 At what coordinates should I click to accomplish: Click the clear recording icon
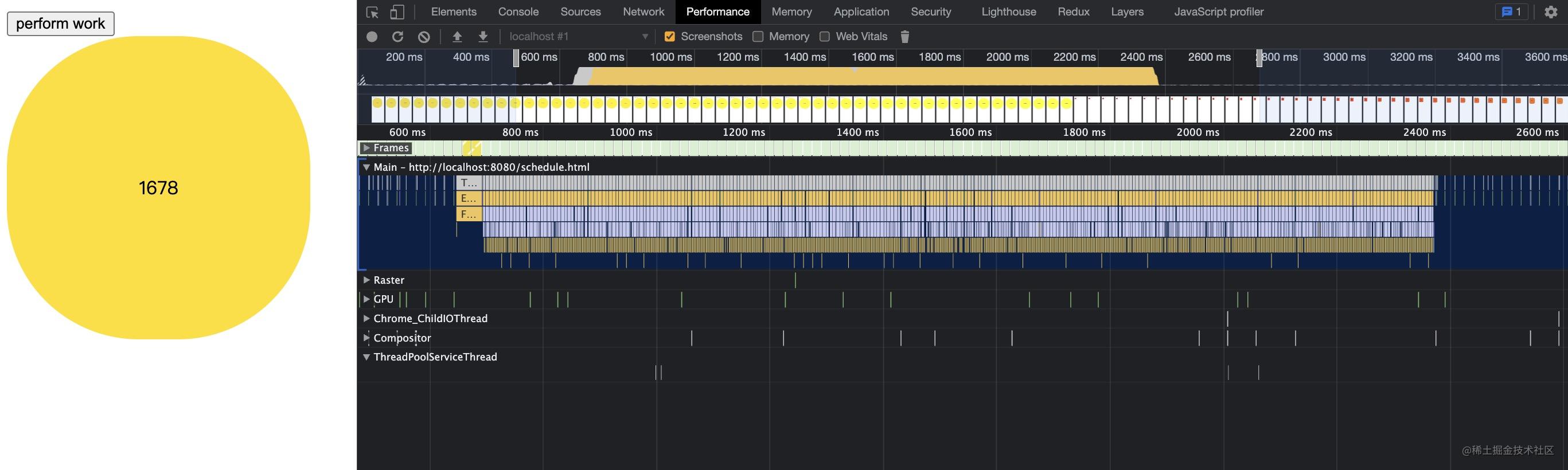(x=424, y=37)
